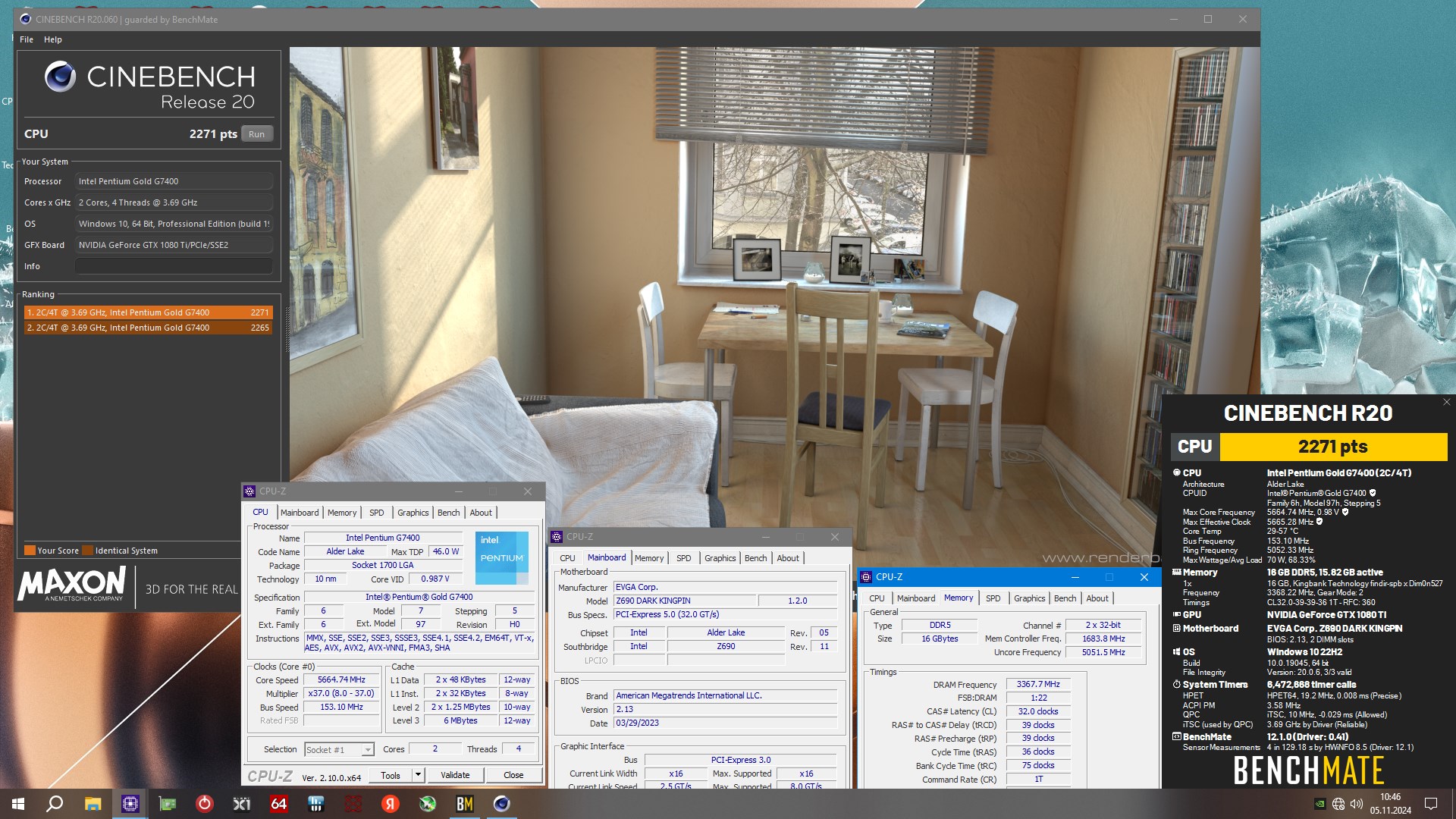Launch the X1 app from taskbar
1456x819 pixels.
click(242, 804)
